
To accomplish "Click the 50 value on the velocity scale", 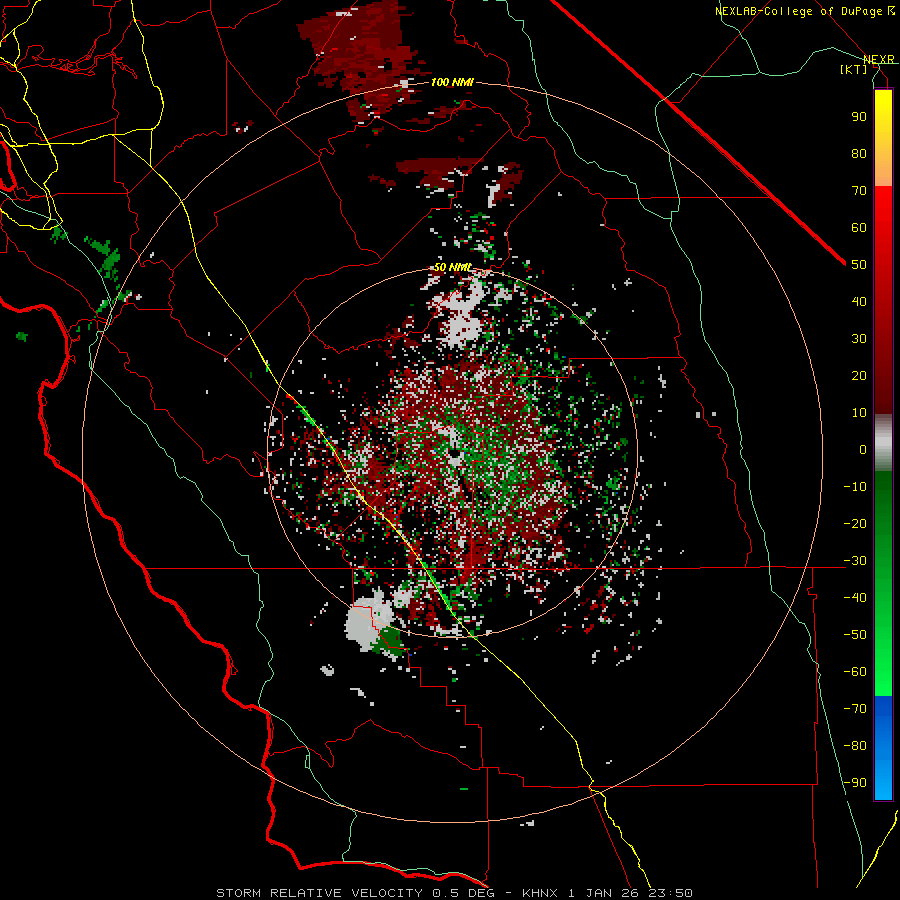I will point(859,265).
